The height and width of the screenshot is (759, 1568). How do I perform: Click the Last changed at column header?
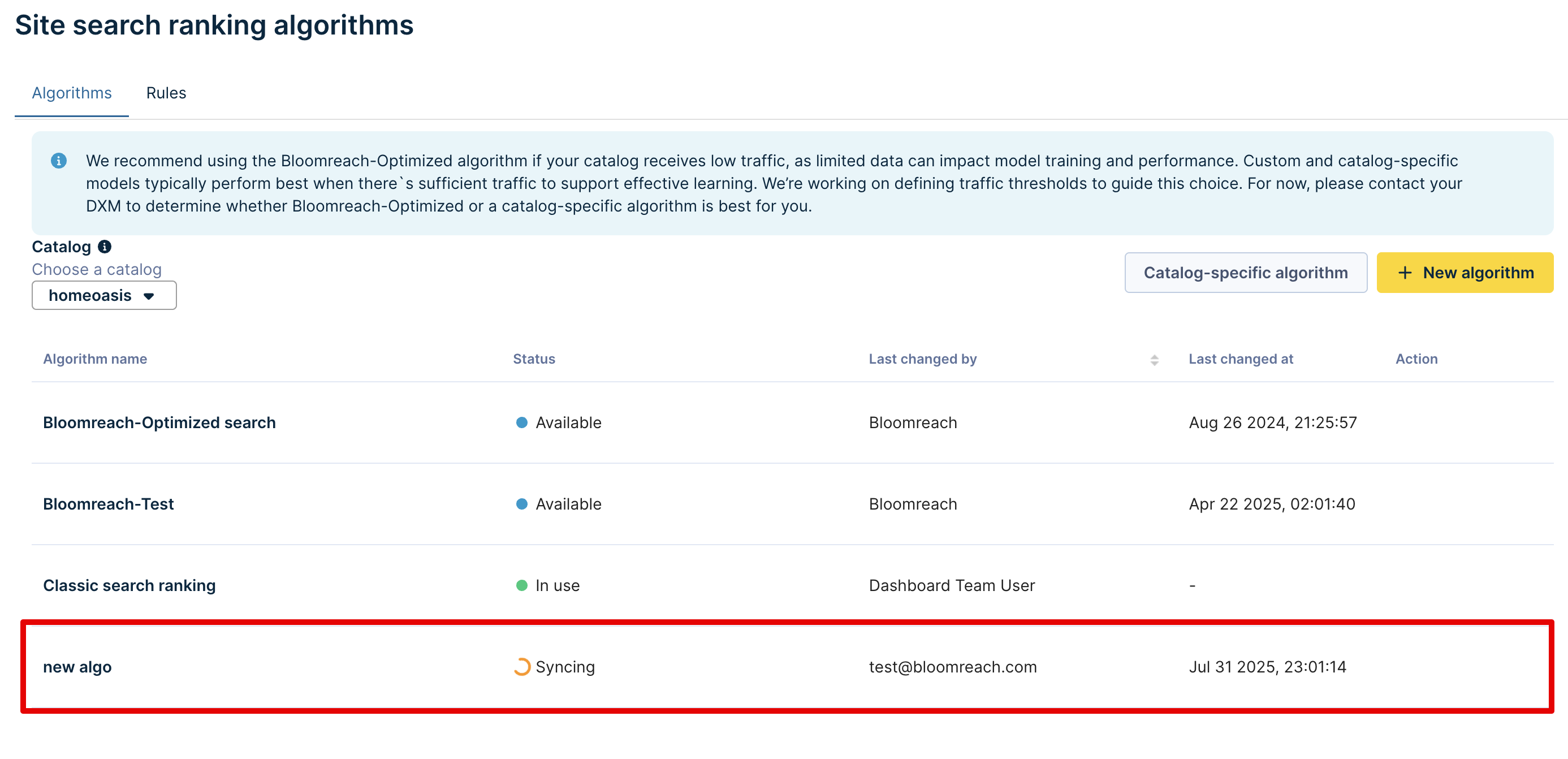pyautogui.click(x=1241, y=359)
